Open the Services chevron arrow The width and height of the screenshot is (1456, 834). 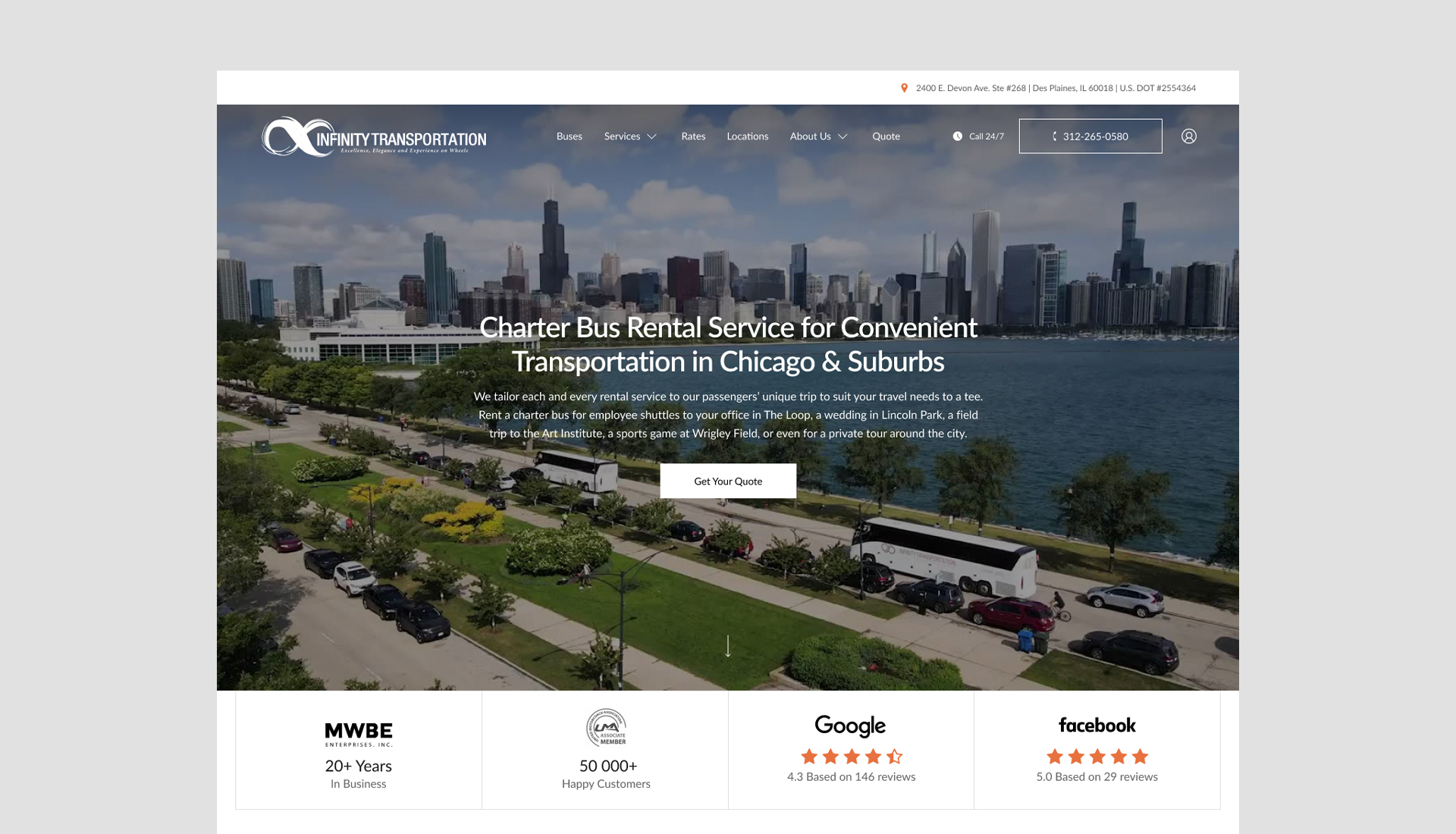point(652,136)
